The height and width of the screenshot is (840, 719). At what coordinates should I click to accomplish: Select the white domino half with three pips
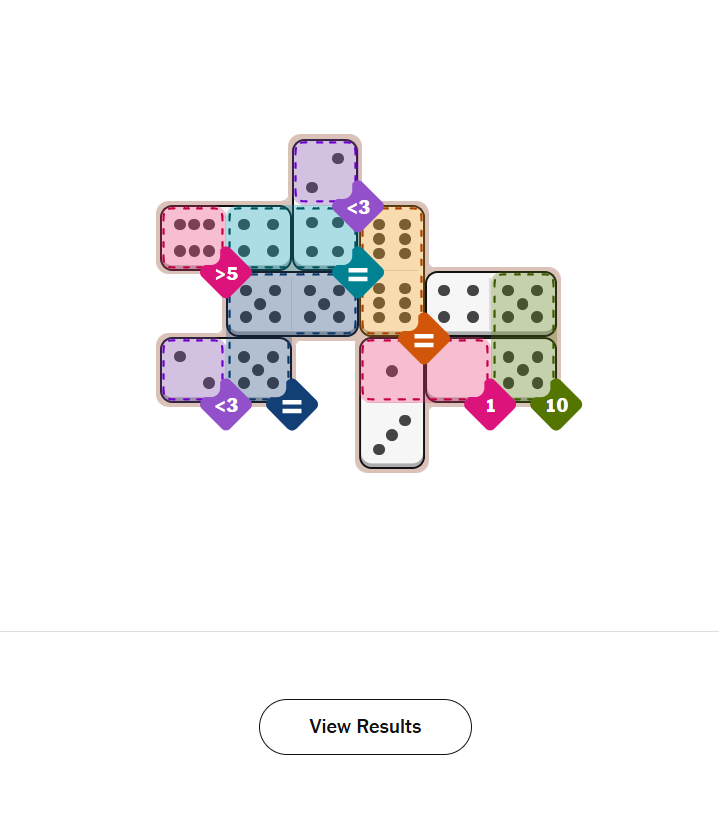coord(392,434)
